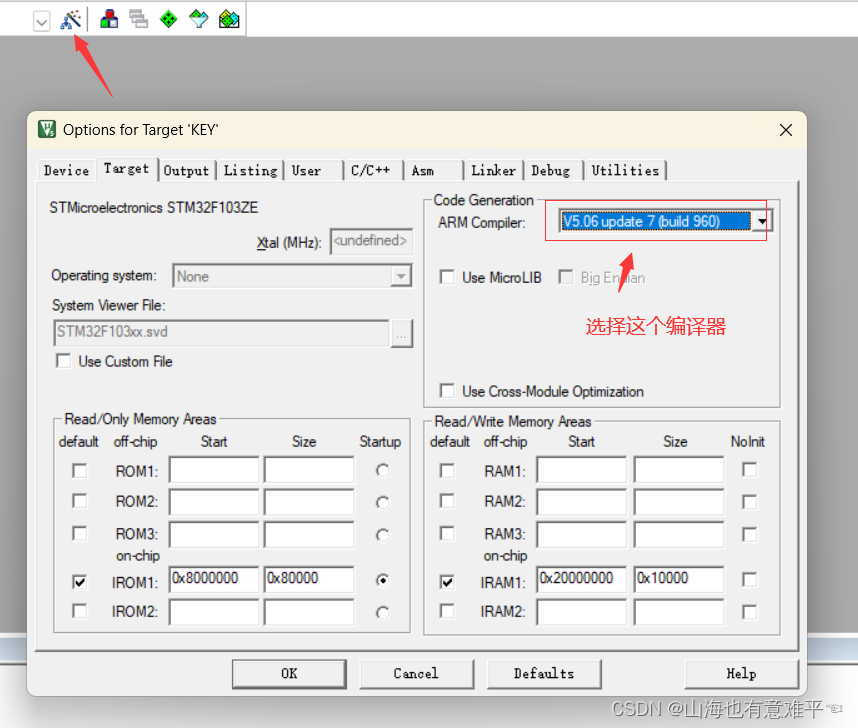The image size is (858, 728).
Task: Enable the Use Custom File checkbox
Action: coord(64,361)
